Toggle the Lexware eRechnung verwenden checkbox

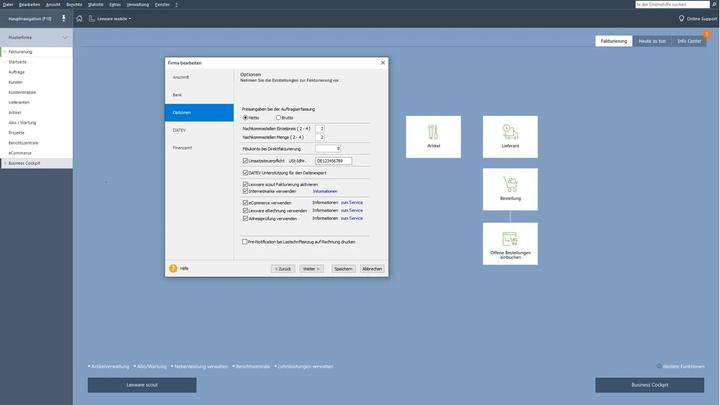coord(245,211)
